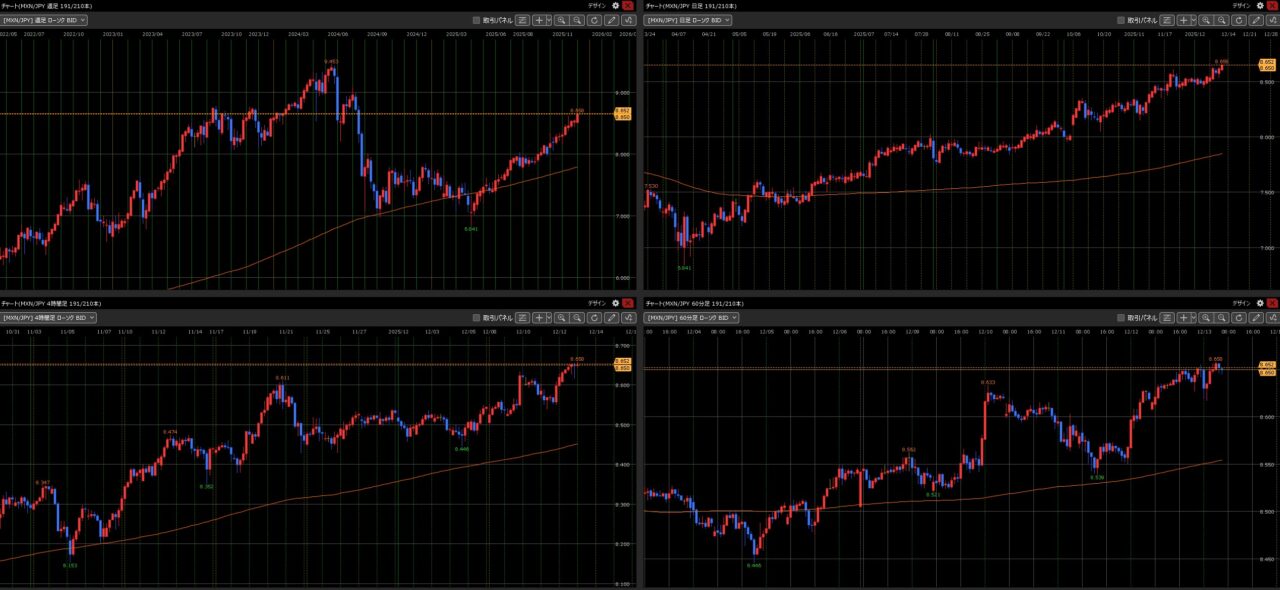Enable 取引パネル checkbox on daily chart
The width and height of the screenshot is (1280, 590).
click(x=1121, y=19)
